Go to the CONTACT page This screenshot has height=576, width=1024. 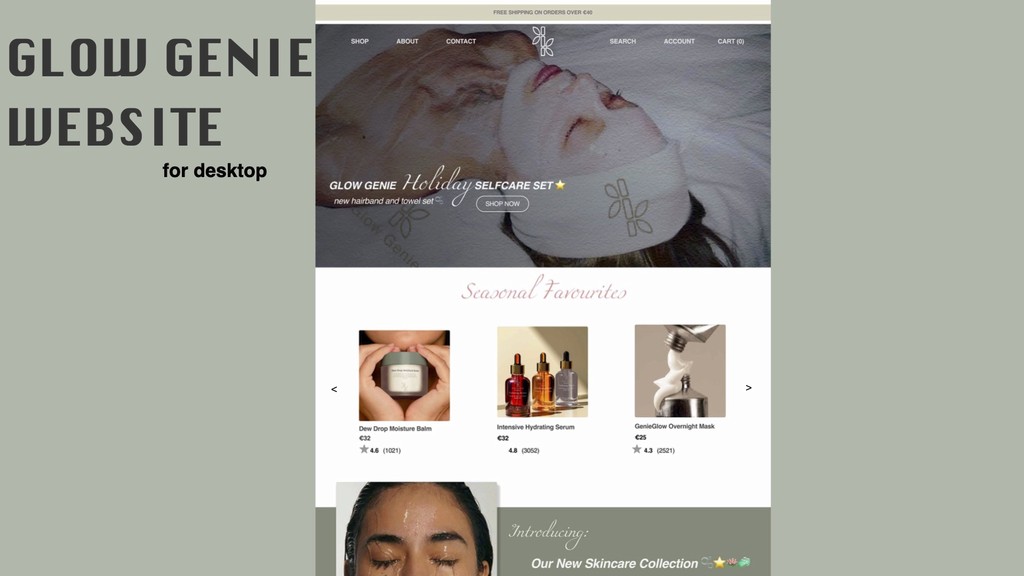[461, 41]
